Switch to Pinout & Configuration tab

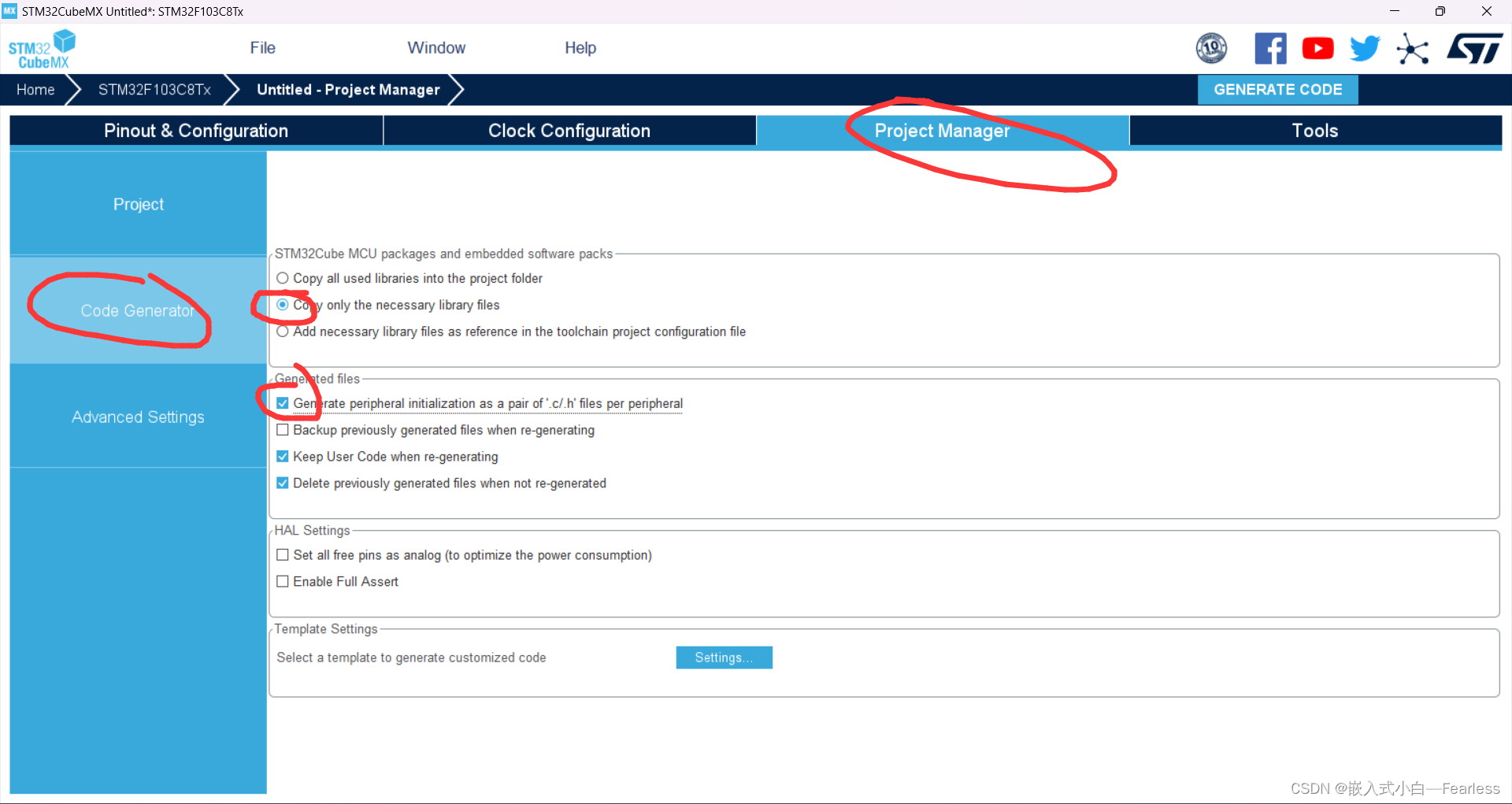click(x=196, y=131)
